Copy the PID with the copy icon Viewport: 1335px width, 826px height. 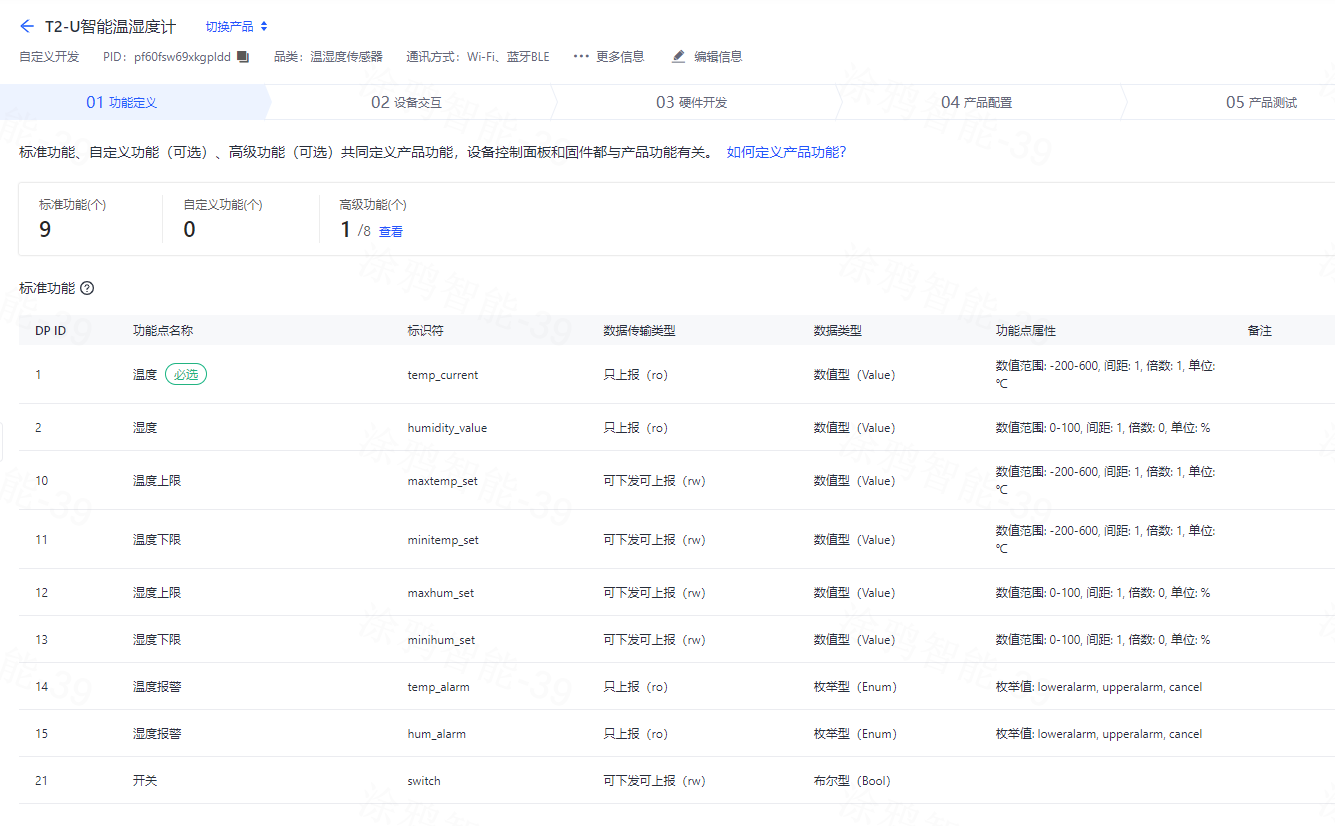(243, 57)
